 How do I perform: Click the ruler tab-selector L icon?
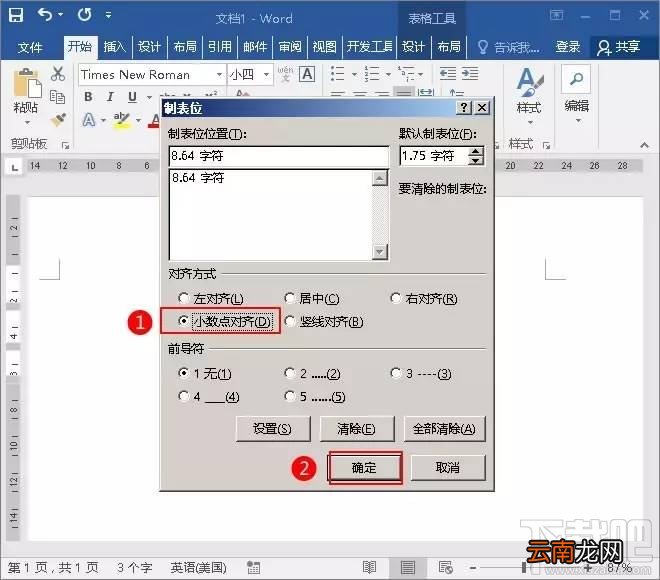tap(15, 167)
